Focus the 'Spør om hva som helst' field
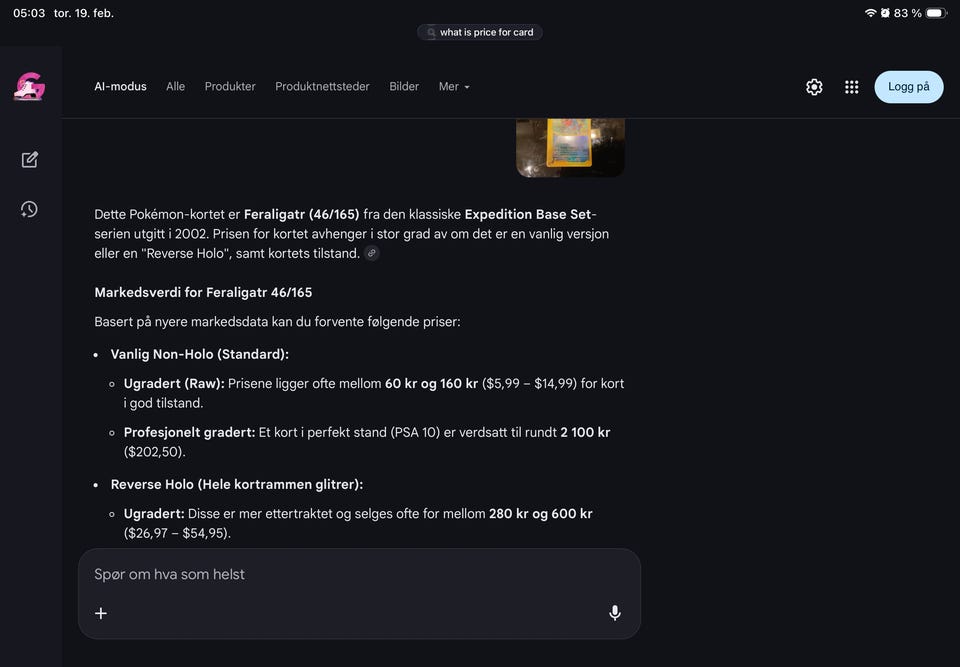960x667 pixels. (x=359, y=574)
